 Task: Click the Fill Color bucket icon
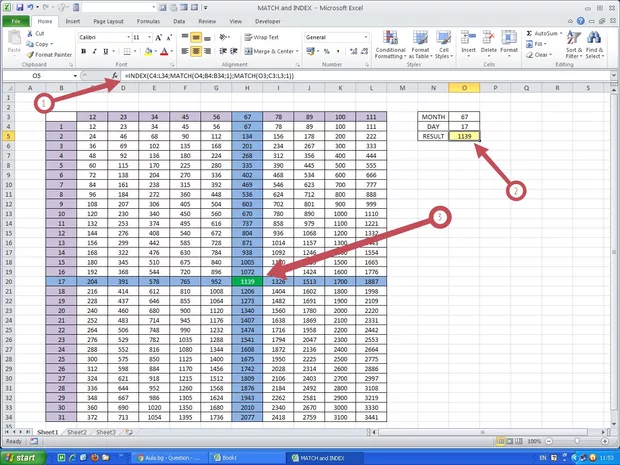[148, 51]
